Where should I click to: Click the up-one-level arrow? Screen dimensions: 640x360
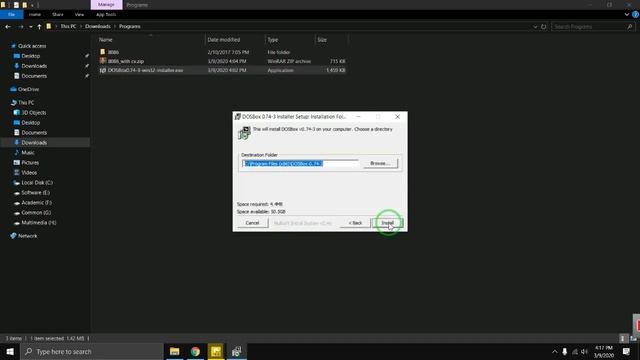point(39,27)
